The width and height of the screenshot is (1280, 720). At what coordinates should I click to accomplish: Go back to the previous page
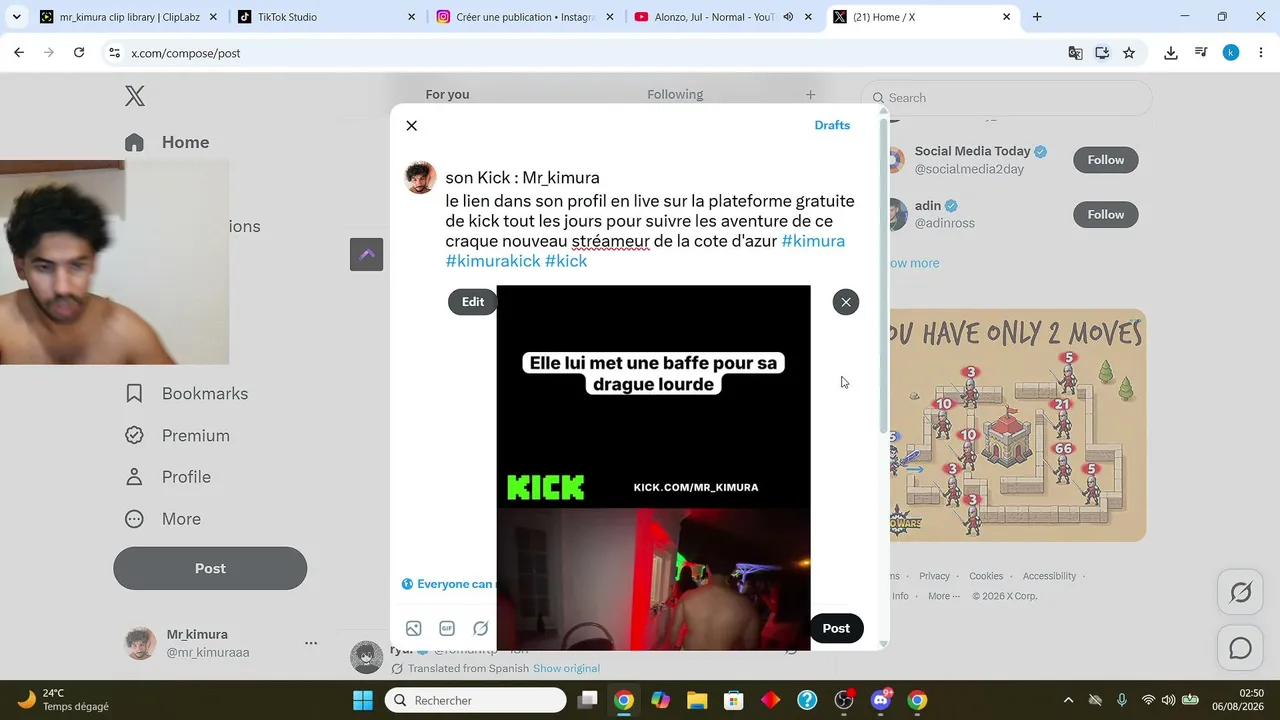click(x=19, y=53)
